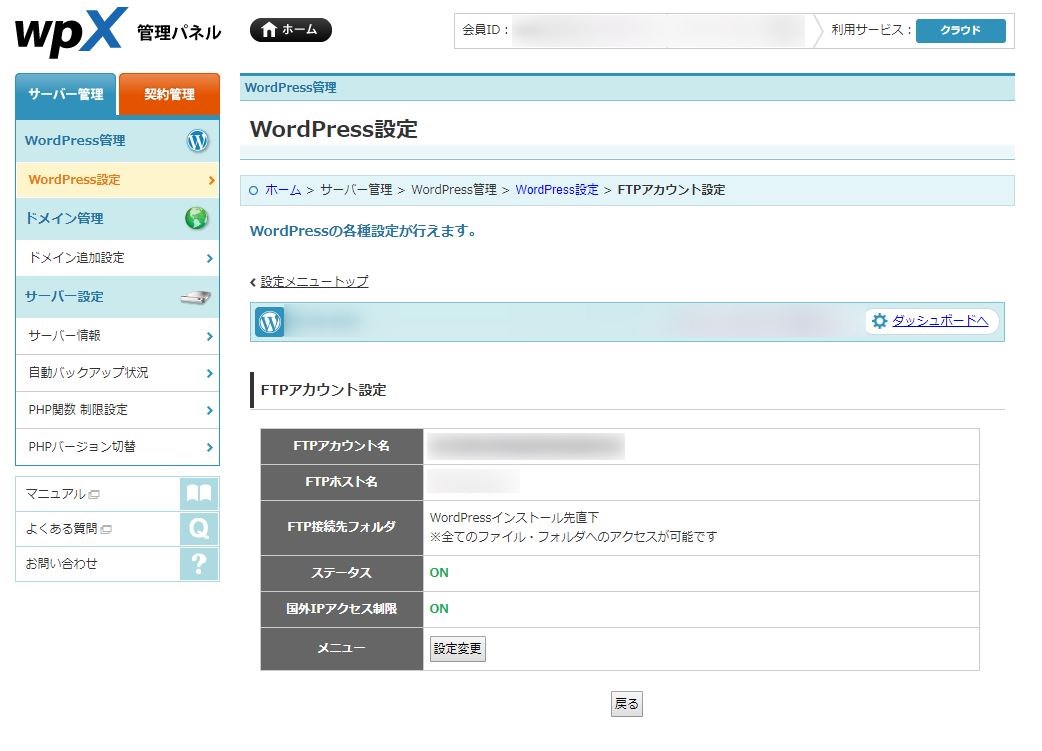1042x751 pixels.
Task: Click the FTPアカウント名 header cell
Action: point(342,447)
